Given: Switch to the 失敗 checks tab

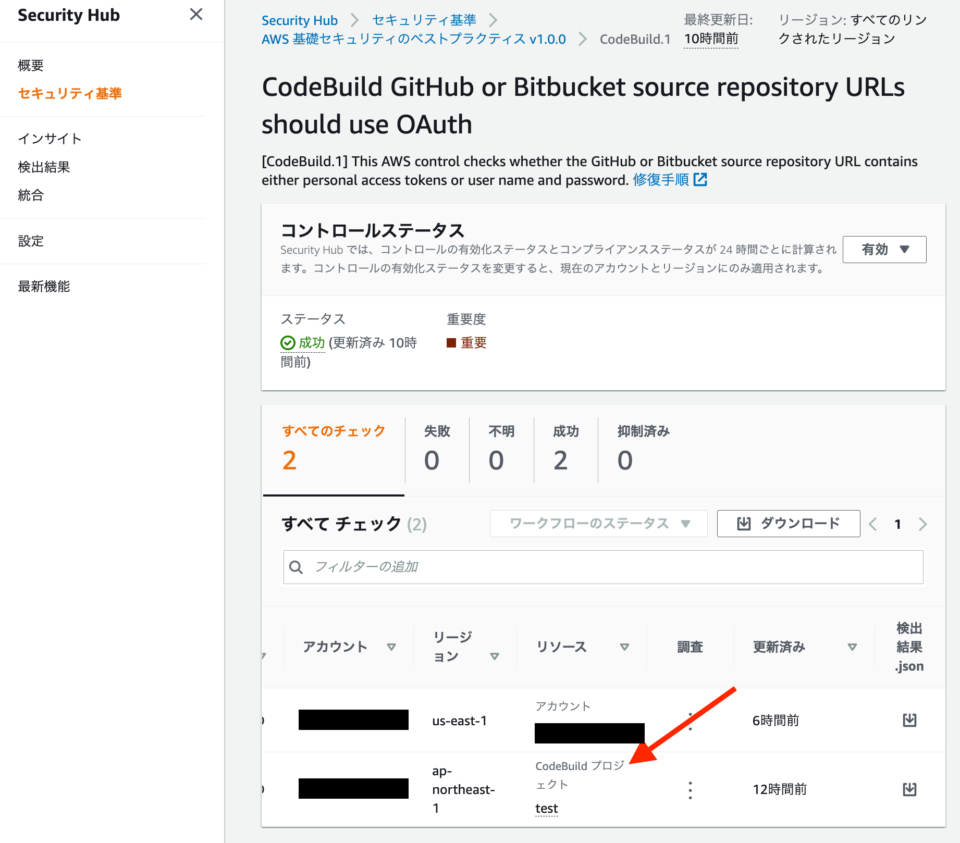Looking at the screenshot, I should pos(437,447).
